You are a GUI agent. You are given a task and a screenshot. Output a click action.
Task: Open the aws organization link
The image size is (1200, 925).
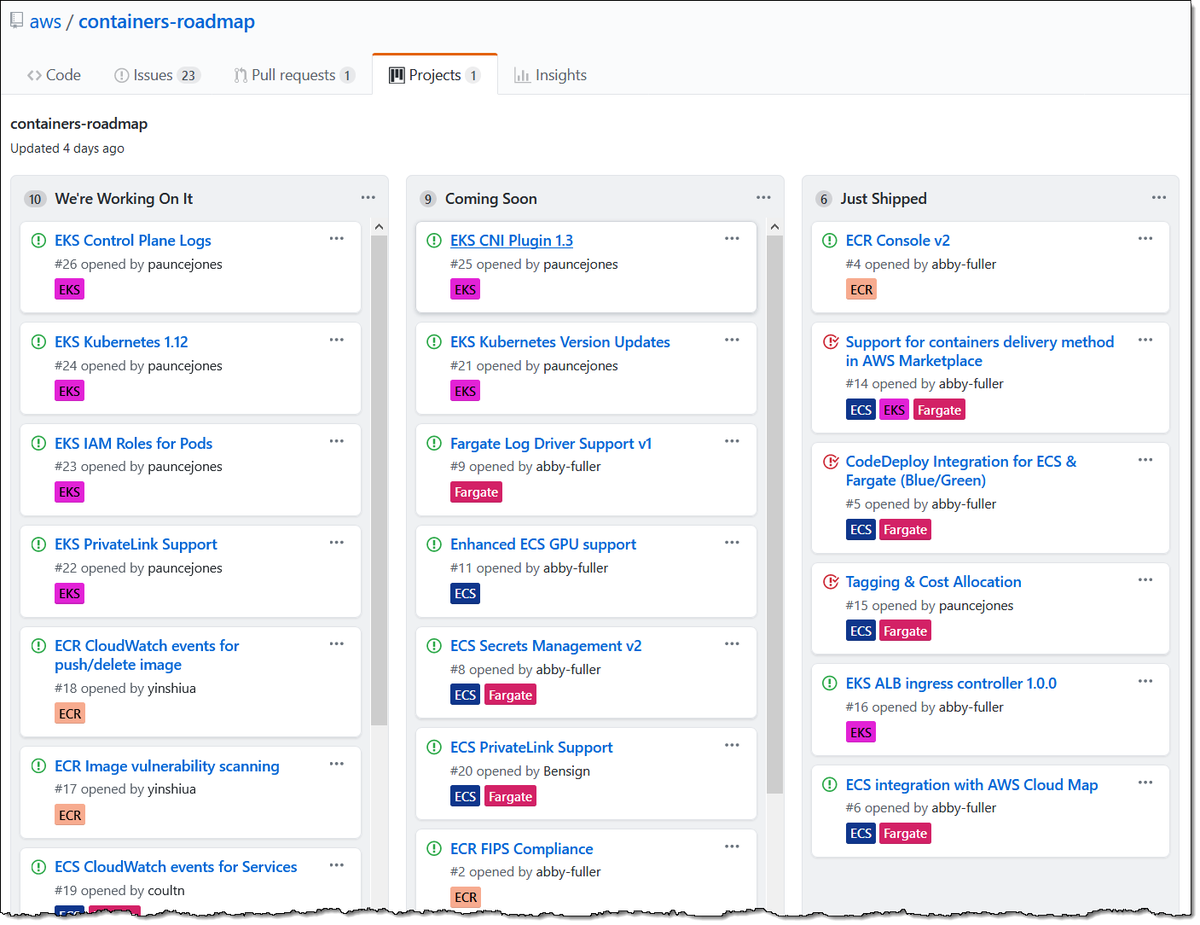(45, 21)
